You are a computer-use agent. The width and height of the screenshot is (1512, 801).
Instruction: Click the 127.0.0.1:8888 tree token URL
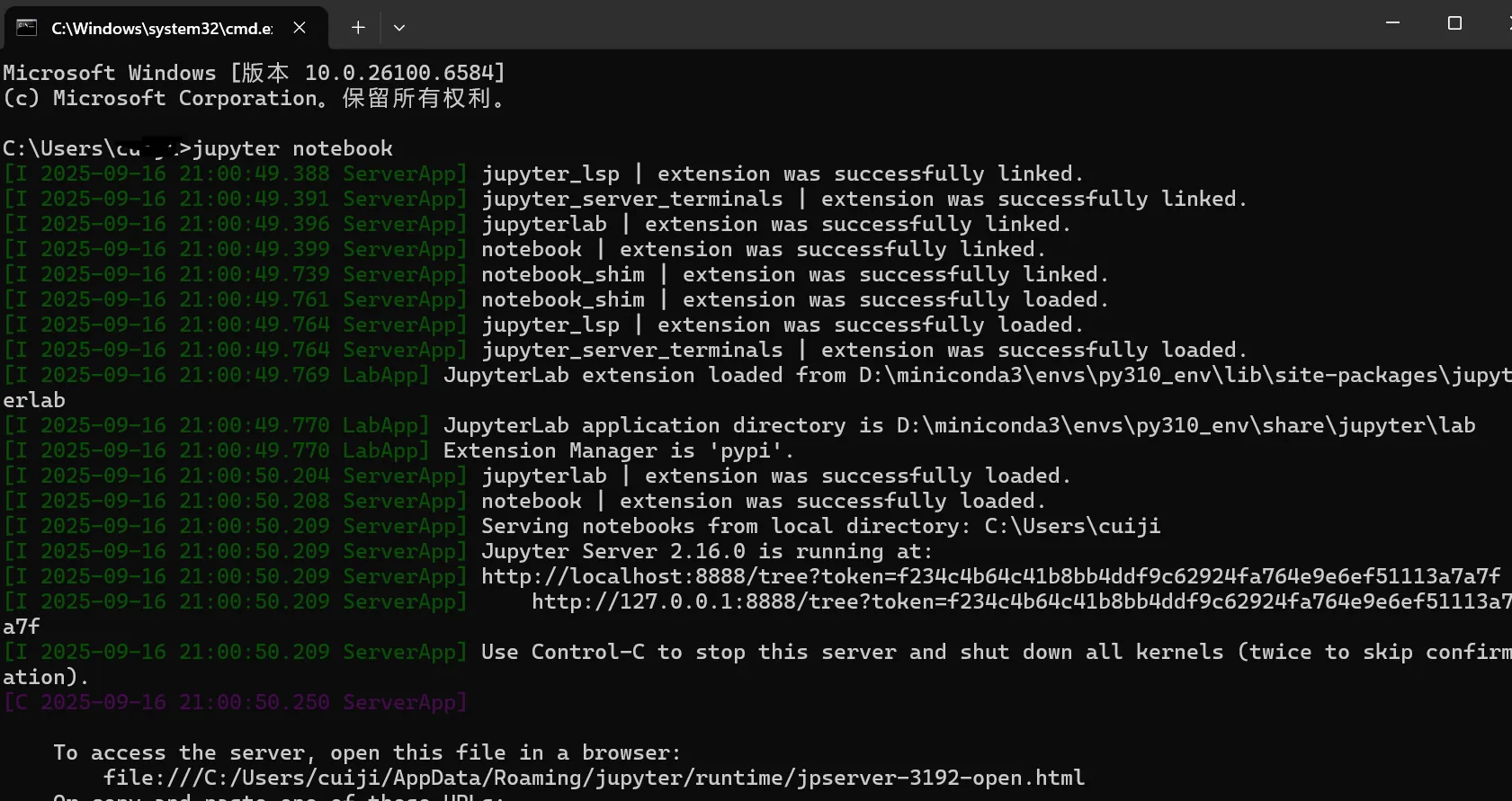1022,601
